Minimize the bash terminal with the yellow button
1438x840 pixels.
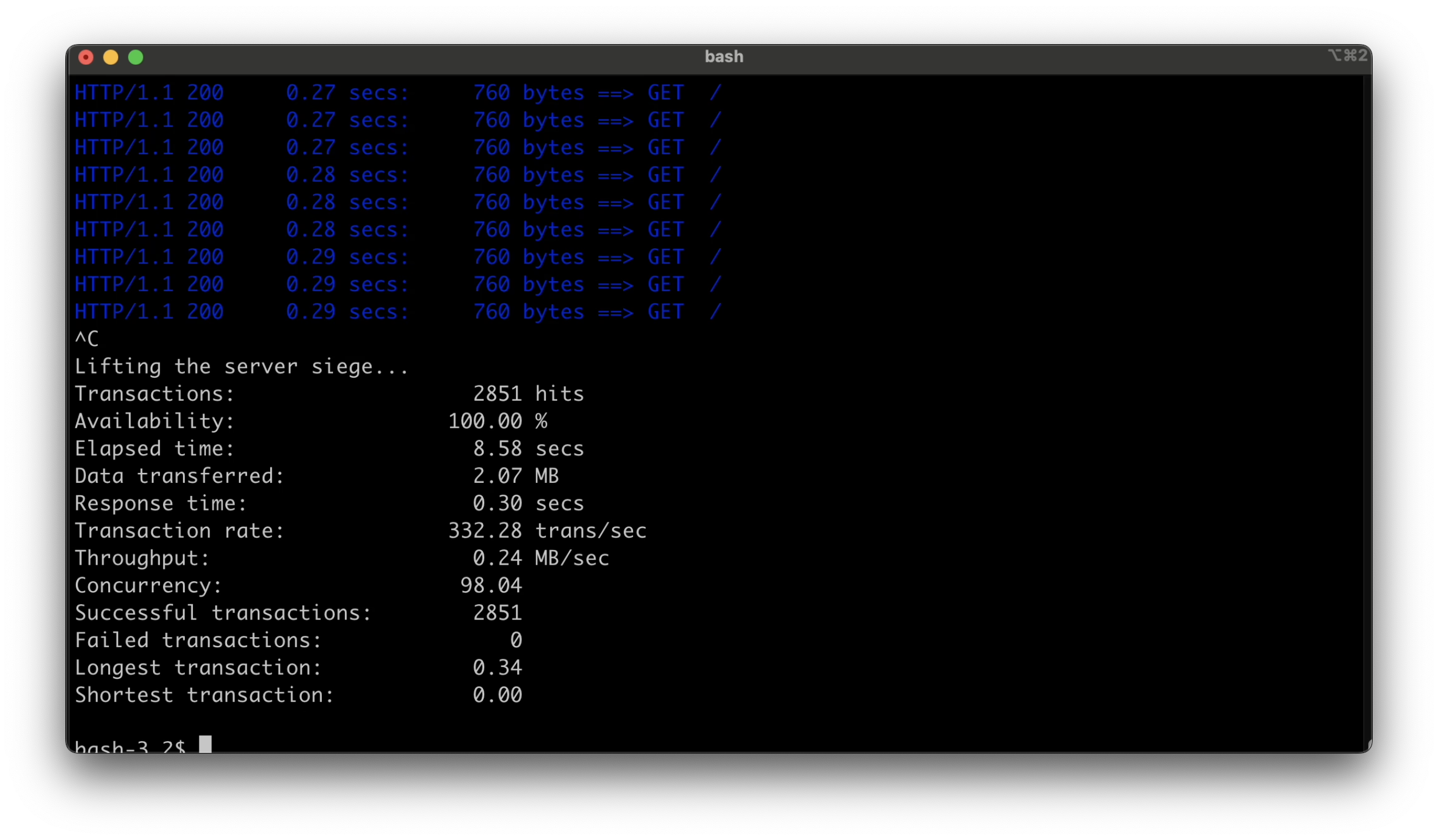pos(111,57)
